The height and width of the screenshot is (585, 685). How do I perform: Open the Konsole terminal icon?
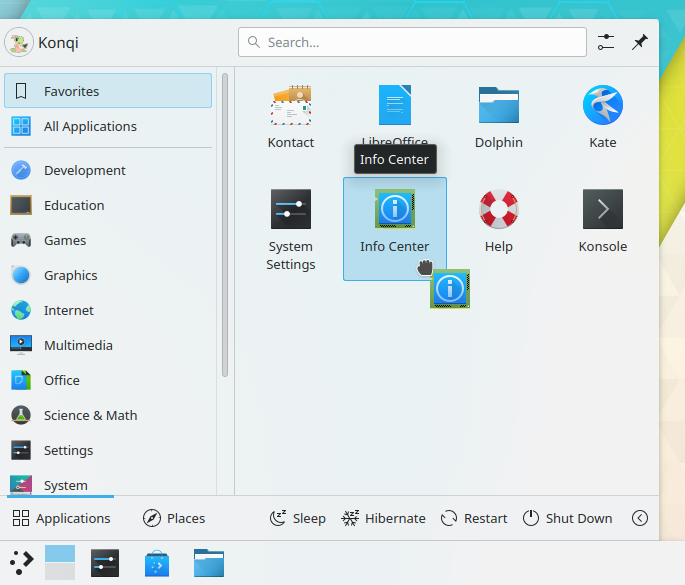click(602, 209)
